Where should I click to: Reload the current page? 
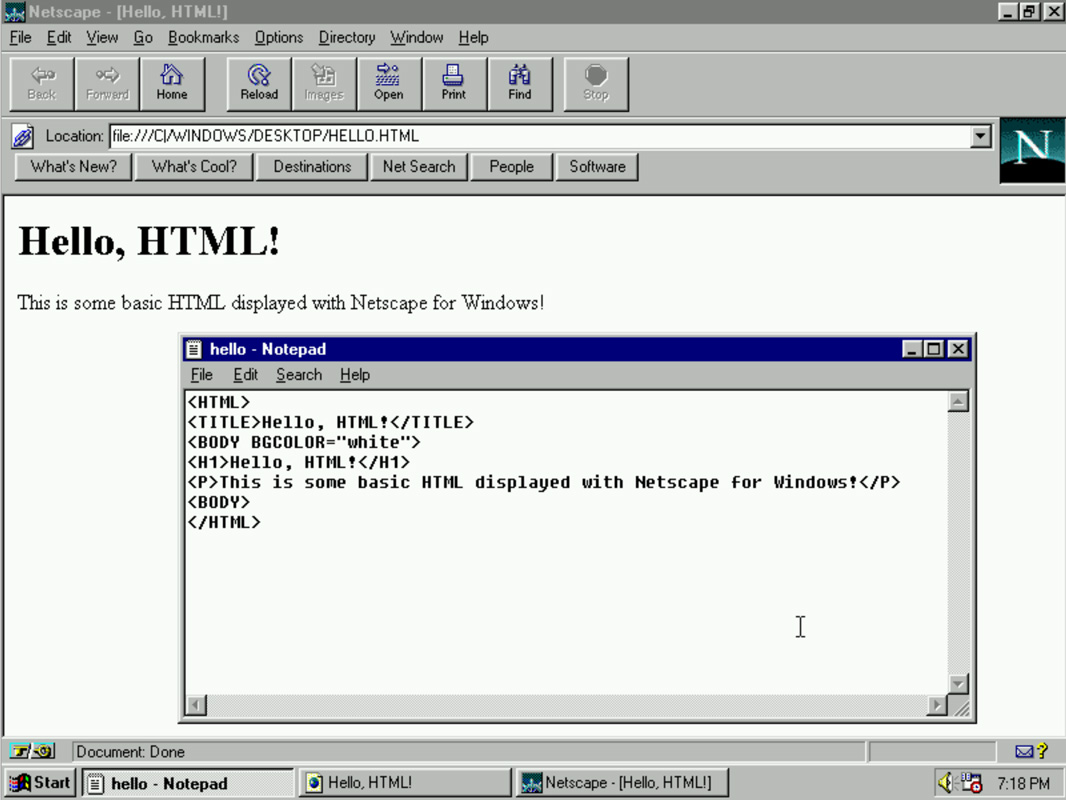pos(258,83)
